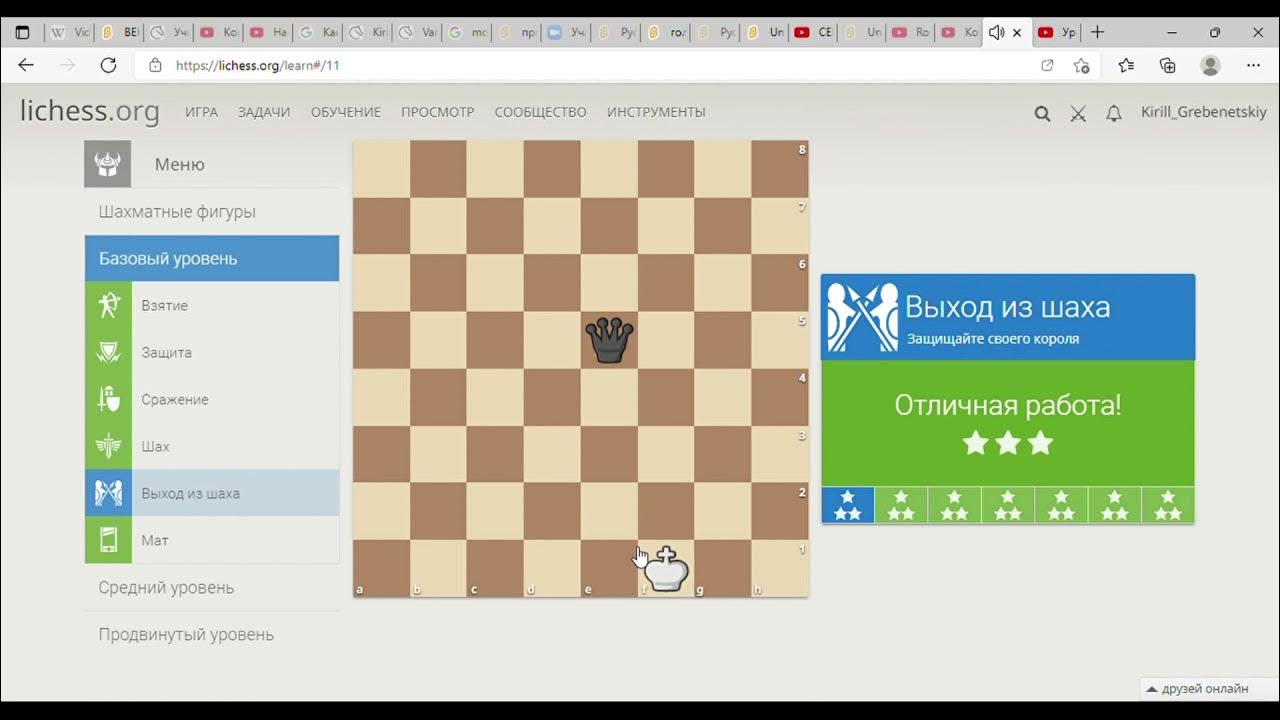This screenshot has width=1280, height=720.
Task: Close the active audio-playing tab
Action: click(1017, 32)
